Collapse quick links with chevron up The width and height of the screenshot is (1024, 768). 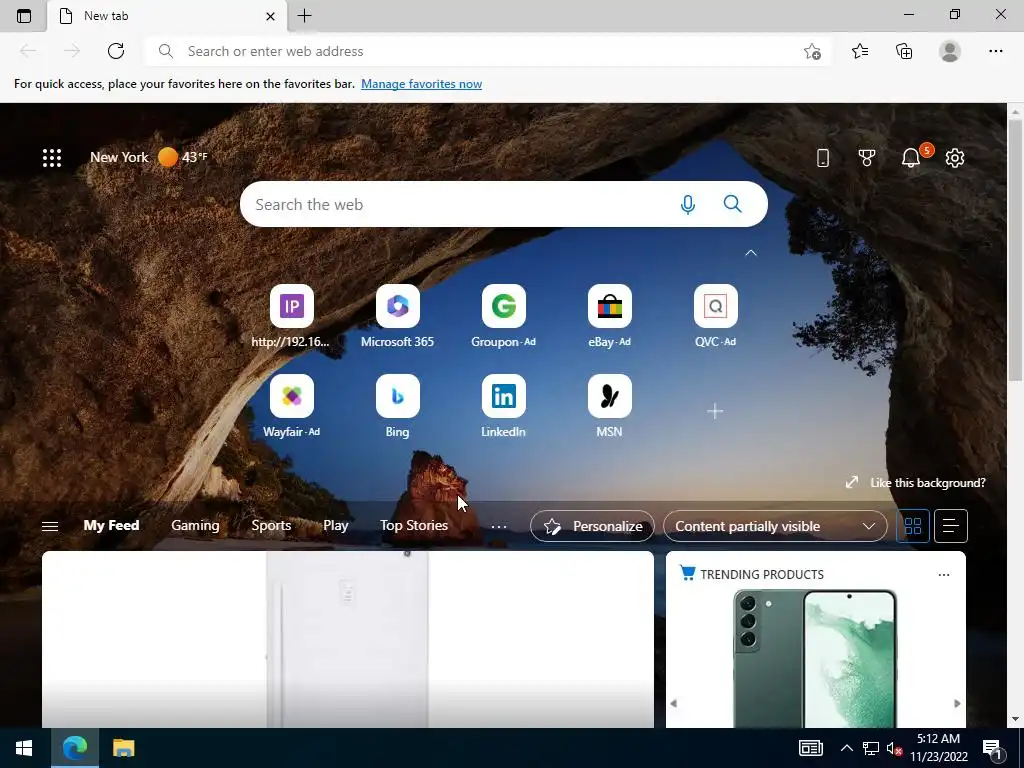coord(751,253)
